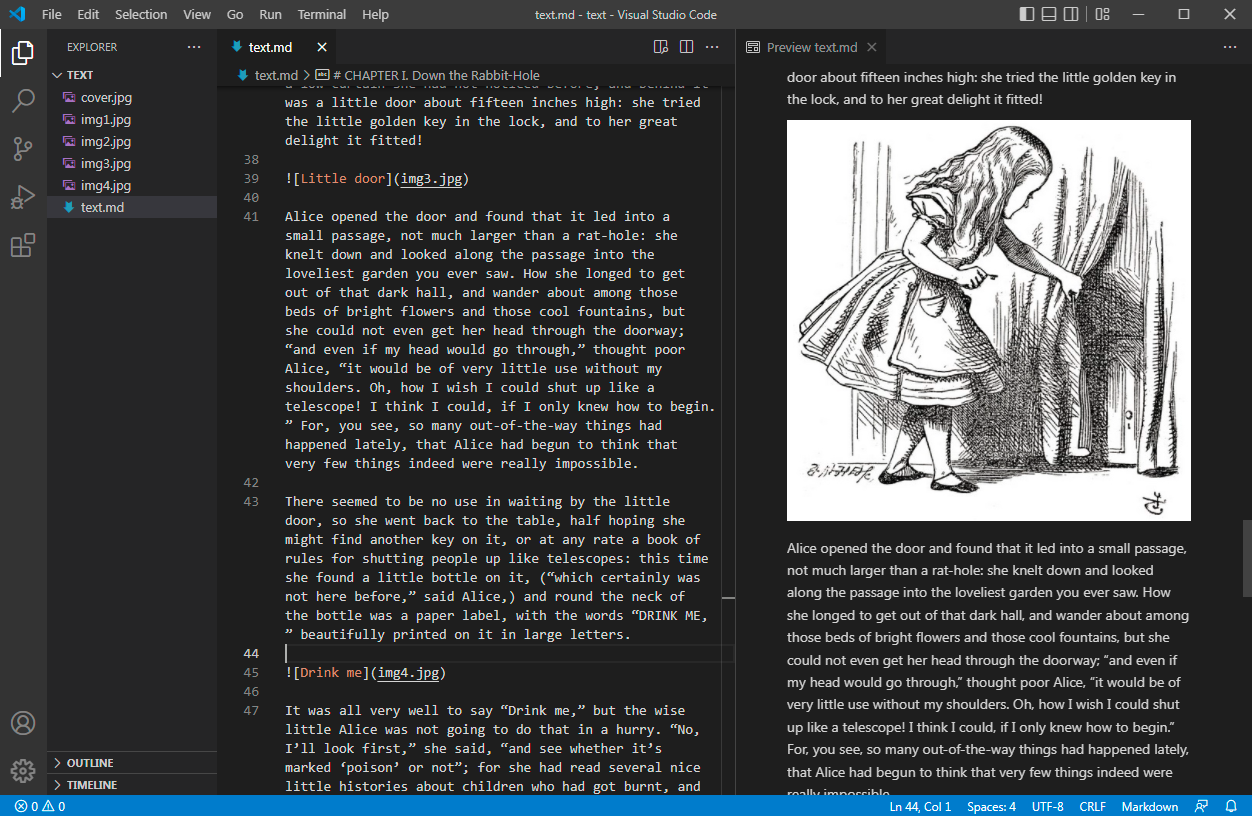Click line number 47 in gutter
This screenshot has height=816, width=1252.
251,711
